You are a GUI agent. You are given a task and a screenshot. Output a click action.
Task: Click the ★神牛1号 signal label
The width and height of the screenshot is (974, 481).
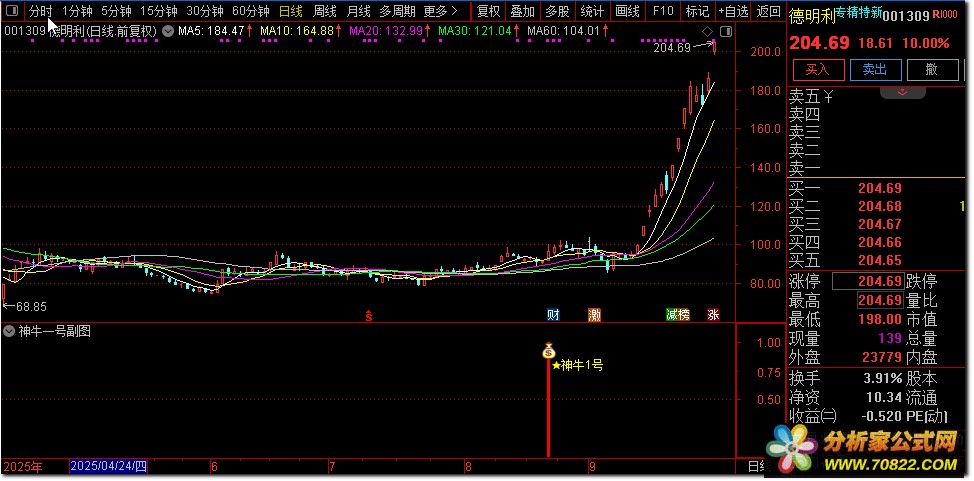577,365
